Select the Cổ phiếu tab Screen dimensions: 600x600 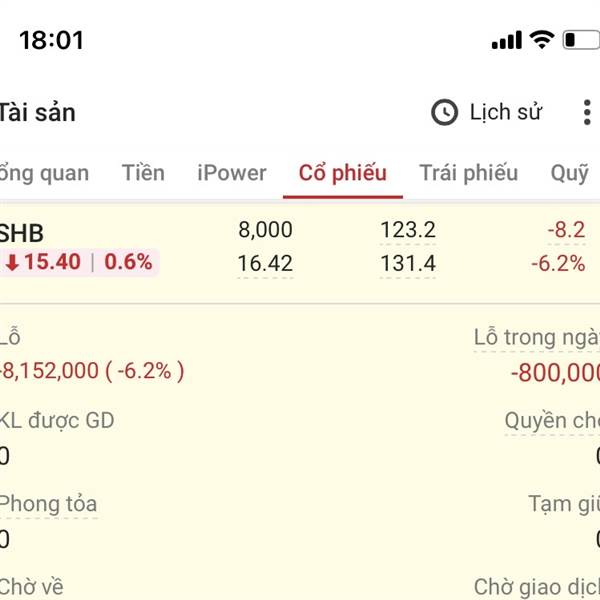342,173
